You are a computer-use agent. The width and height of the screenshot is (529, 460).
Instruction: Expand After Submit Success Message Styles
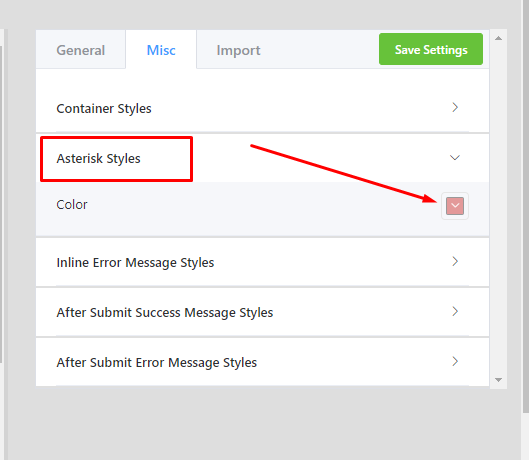point(262,312)
